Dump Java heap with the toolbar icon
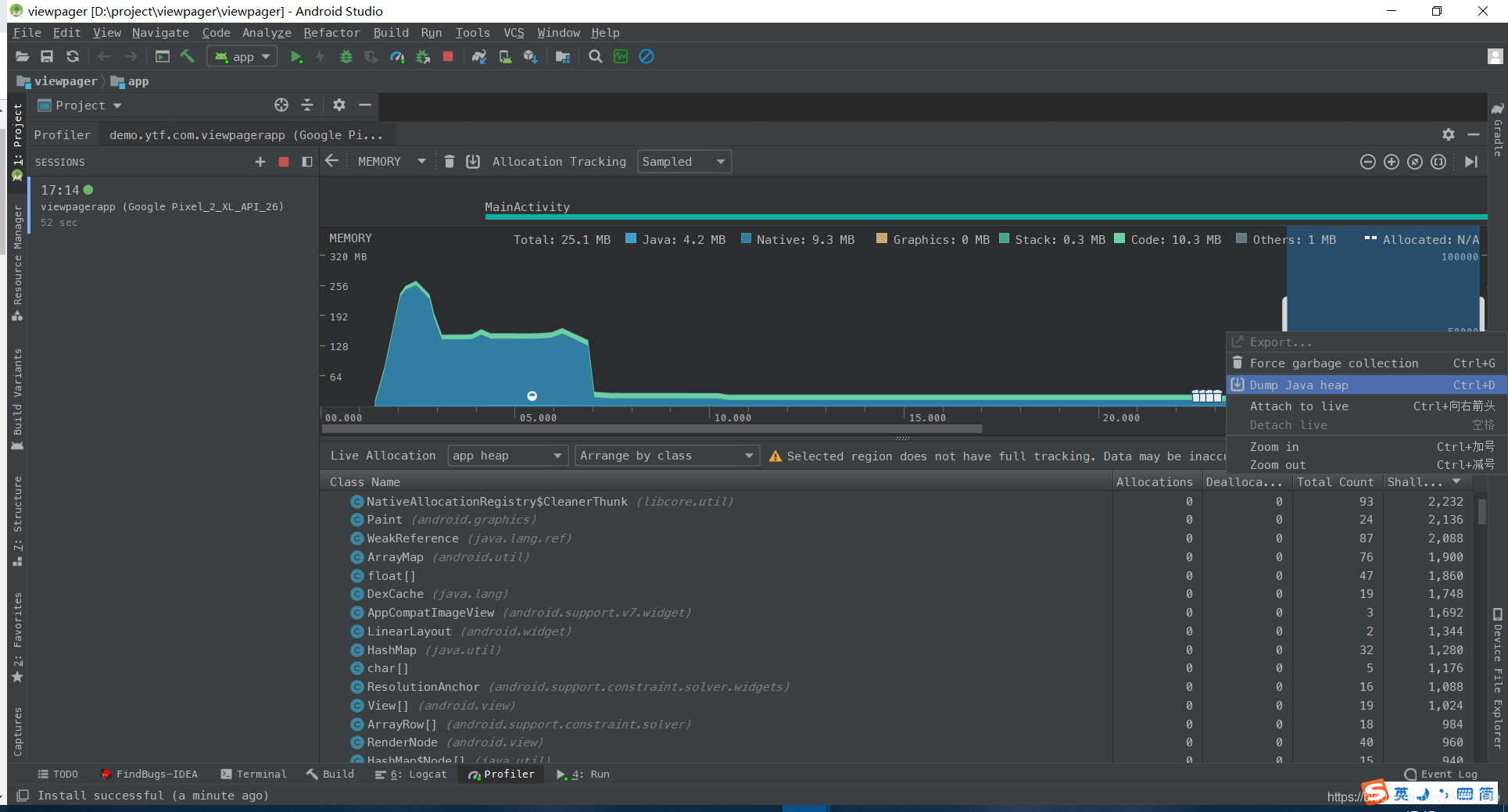1508x812 pixels. 473,161
